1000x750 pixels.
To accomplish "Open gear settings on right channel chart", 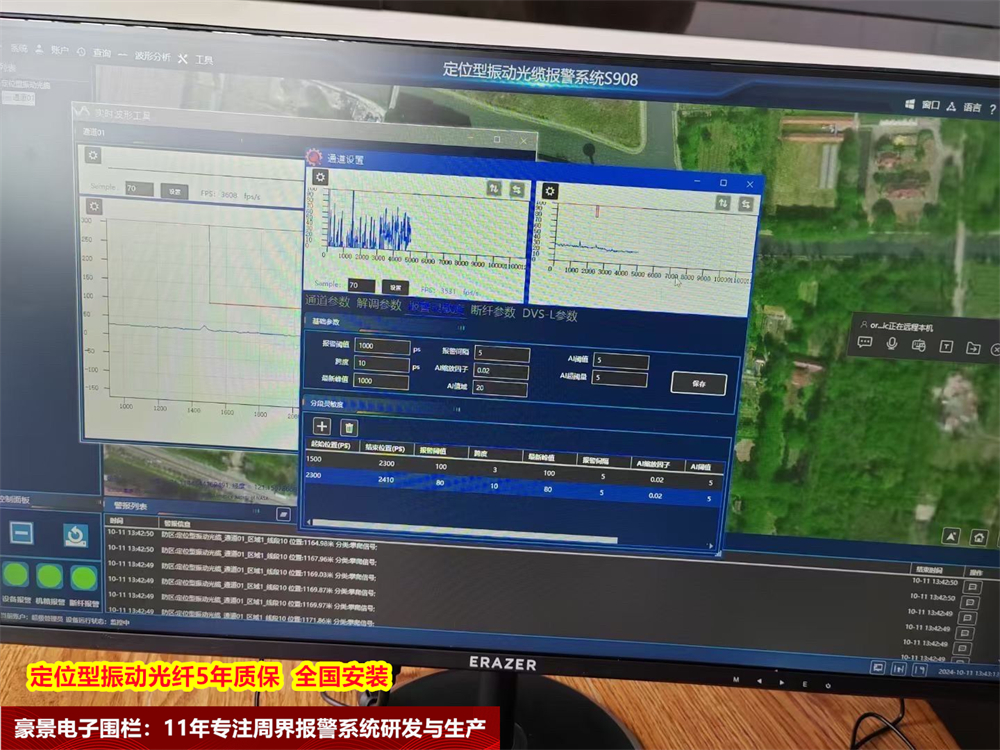I will tap(550, 191).
